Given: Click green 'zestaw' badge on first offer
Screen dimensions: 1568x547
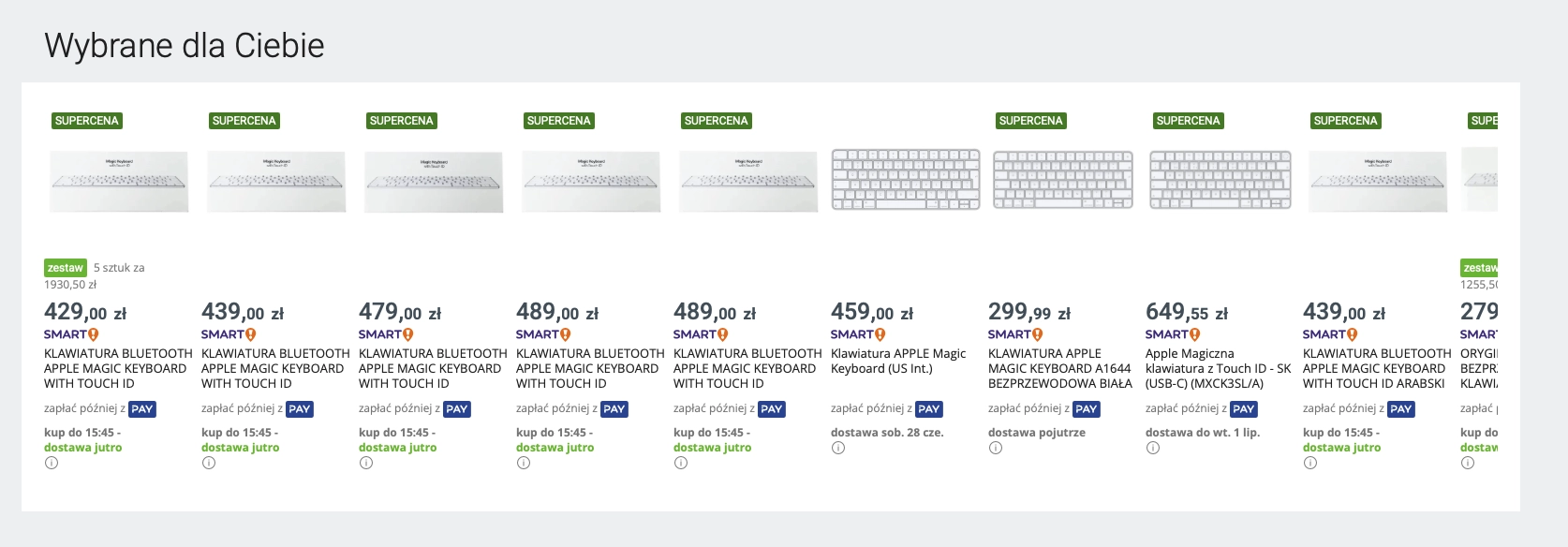Looking at the screenshot, I should click(66, 268).
